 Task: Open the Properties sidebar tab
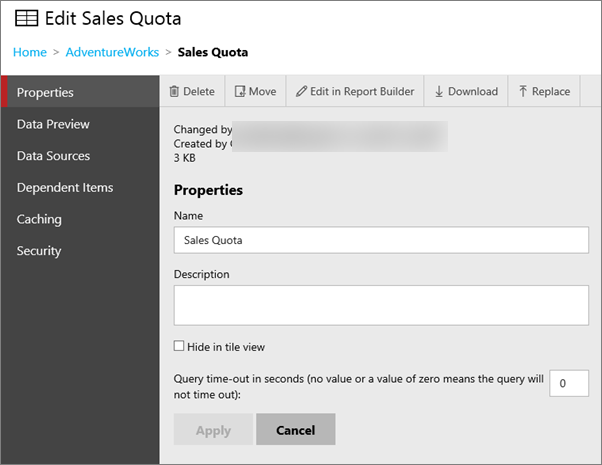[80, 92]
